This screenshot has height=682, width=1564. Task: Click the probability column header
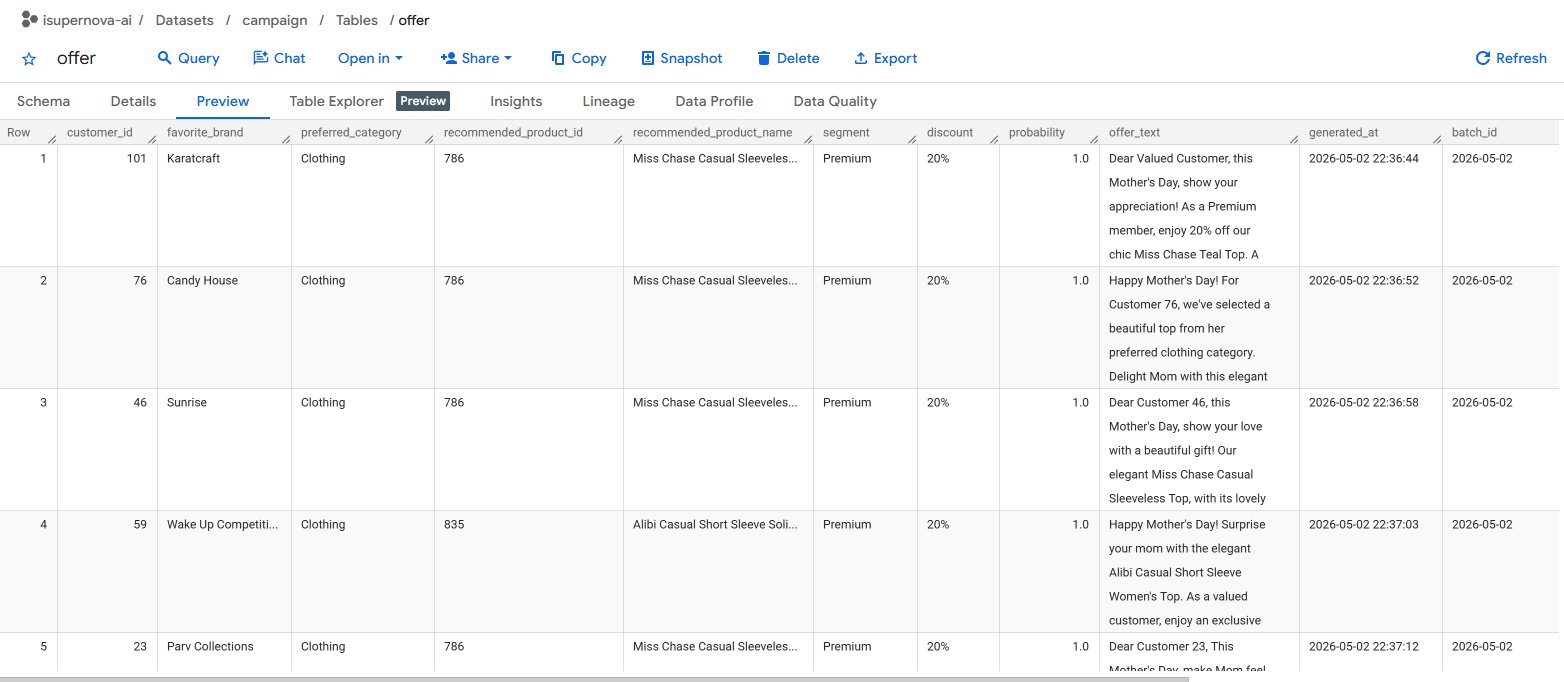pos(1037,132)
